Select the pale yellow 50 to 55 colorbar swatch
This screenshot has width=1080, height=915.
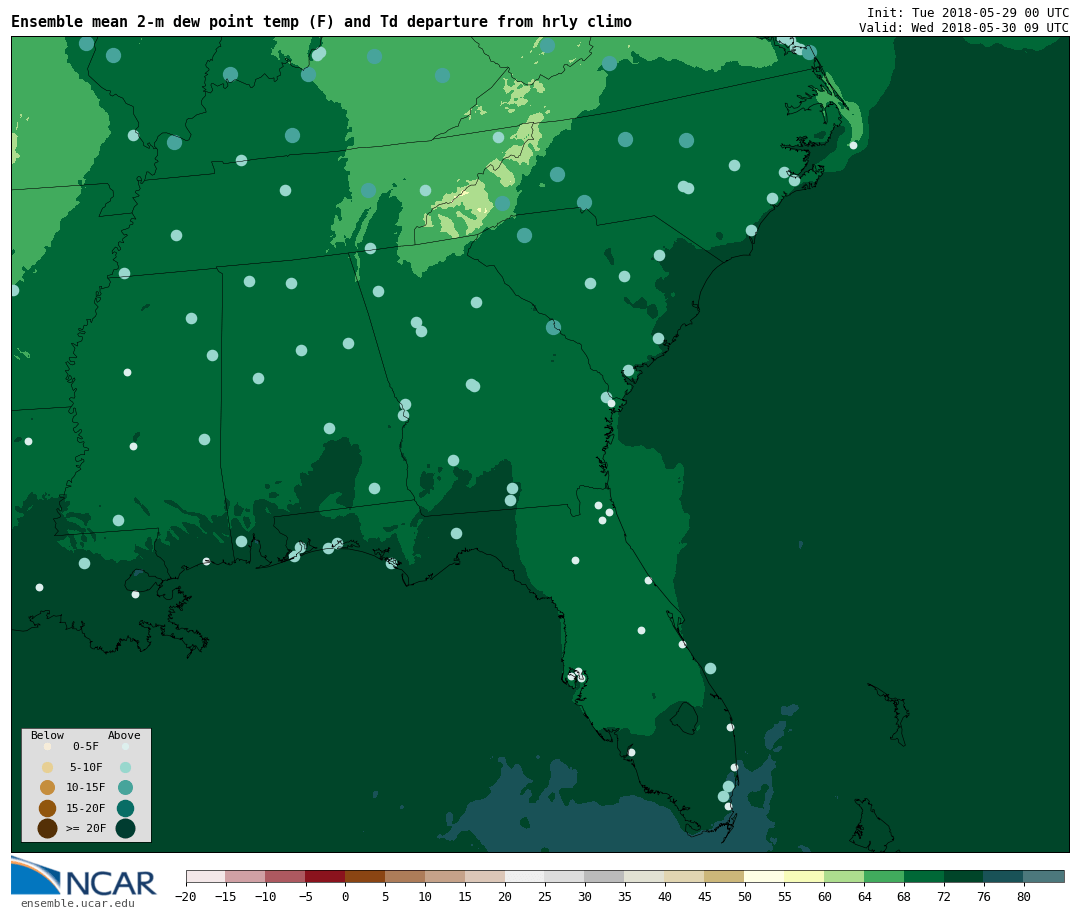[x=764, y=877]
